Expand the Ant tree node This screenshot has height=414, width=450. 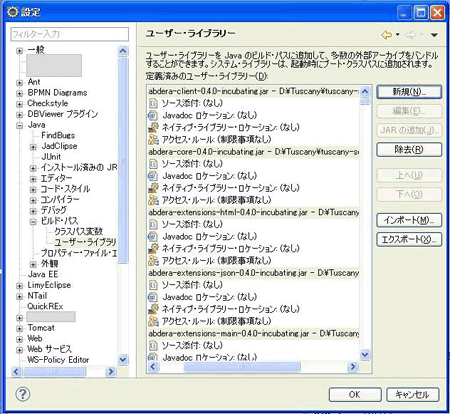tap(20, 82)
